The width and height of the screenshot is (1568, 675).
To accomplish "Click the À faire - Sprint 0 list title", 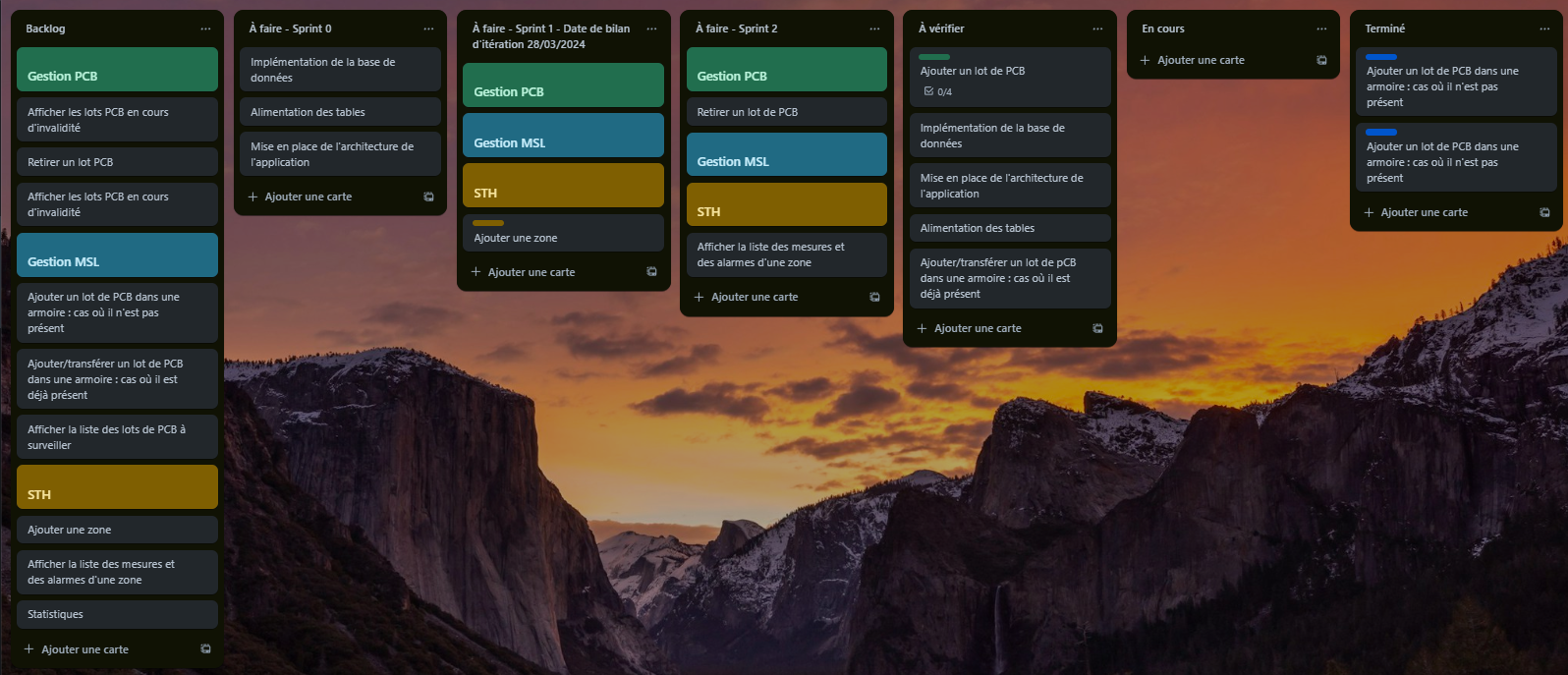I will 290,28.
